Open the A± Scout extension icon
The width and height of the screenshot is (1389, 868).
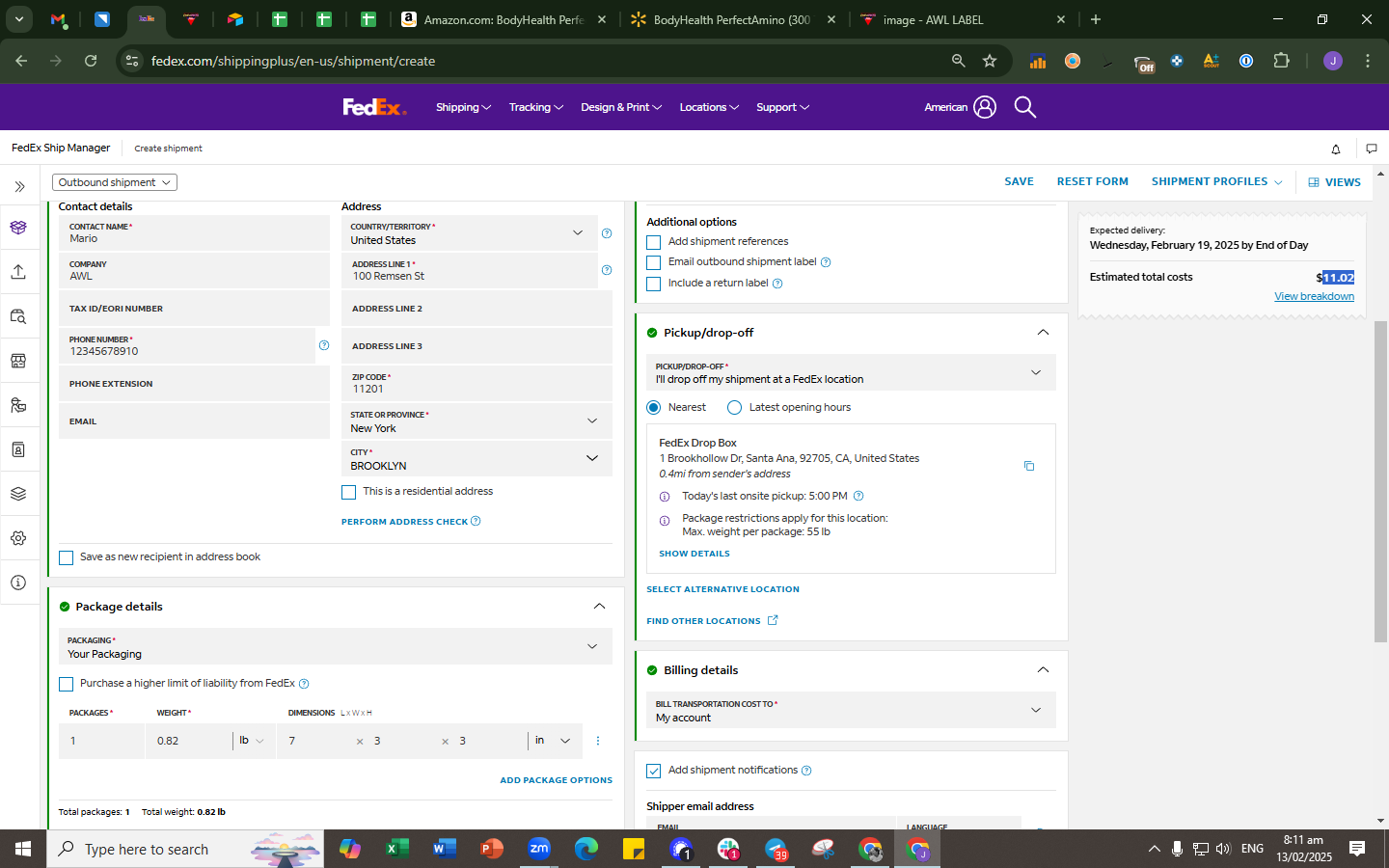pyautogui.click(x=1211, y=61)
